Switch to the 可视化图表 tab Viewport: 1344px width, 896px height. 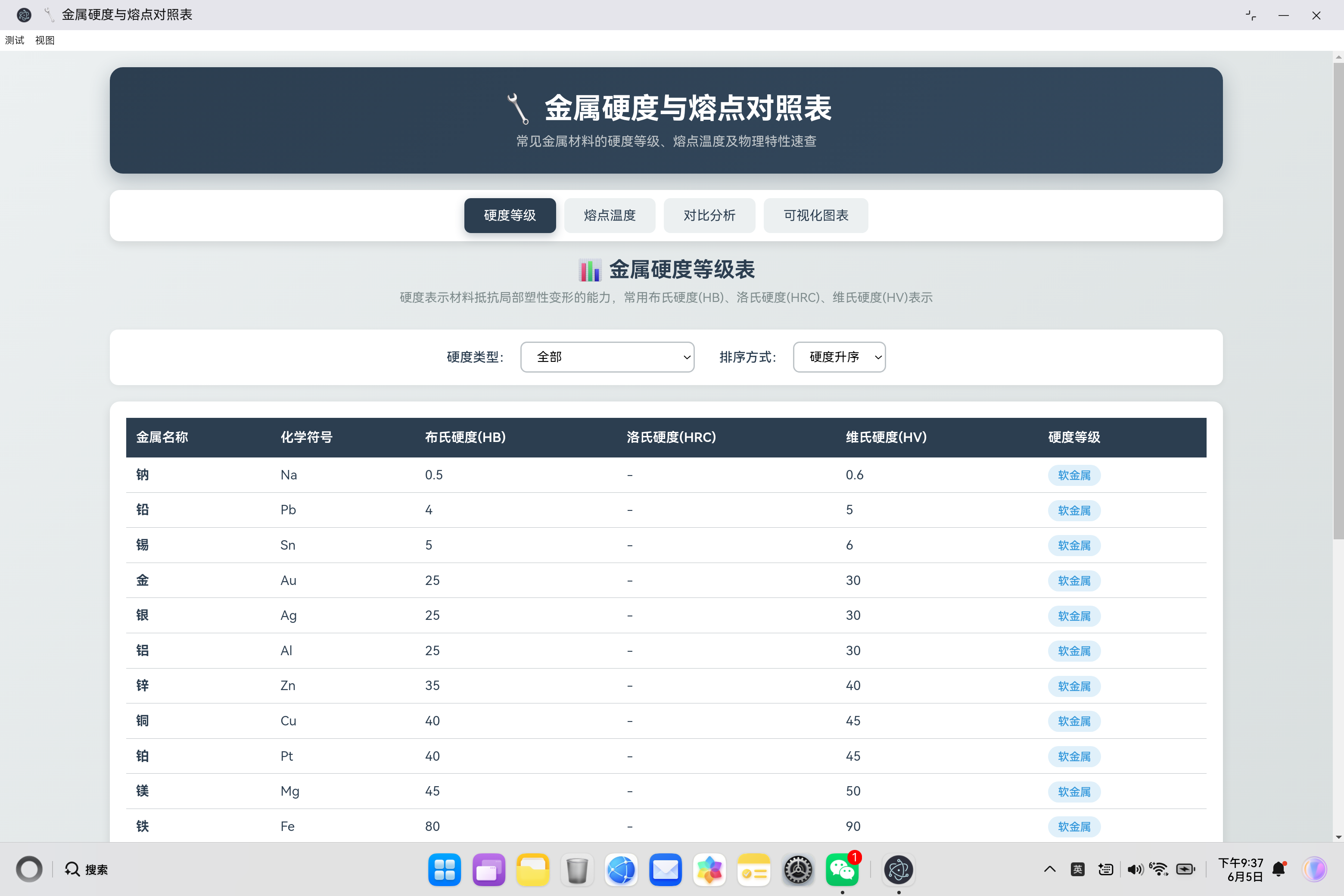[x=816, y=215]
